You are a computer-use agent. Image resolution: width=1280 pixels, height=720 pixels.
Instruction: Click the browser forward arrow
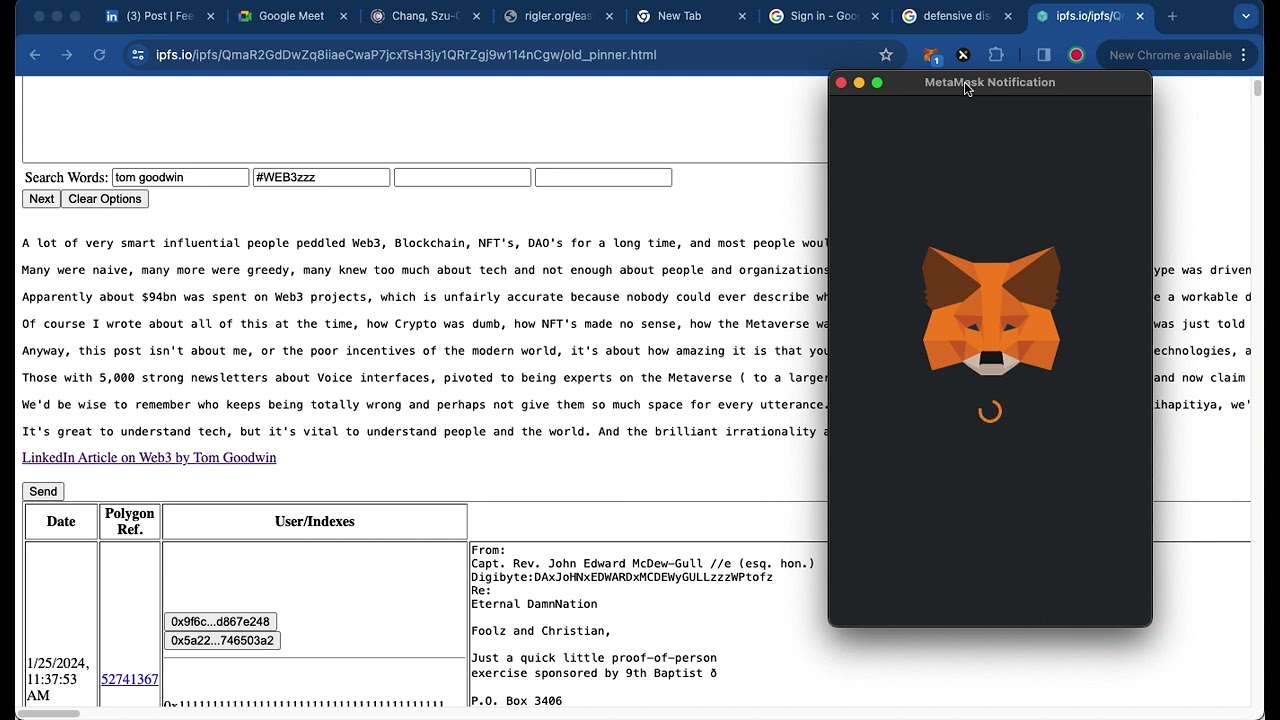click(67, 55)
